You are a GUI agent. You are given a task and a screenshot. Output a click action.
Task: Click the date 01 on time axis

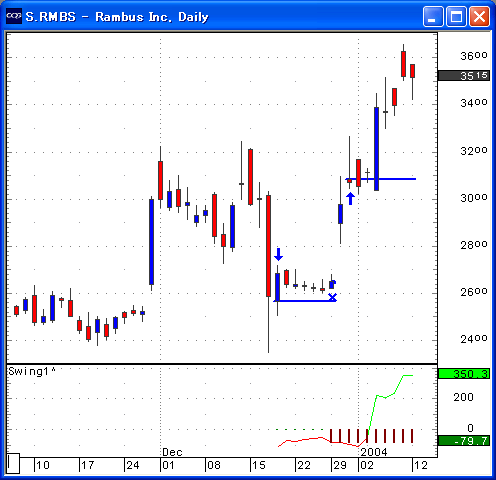169,465
